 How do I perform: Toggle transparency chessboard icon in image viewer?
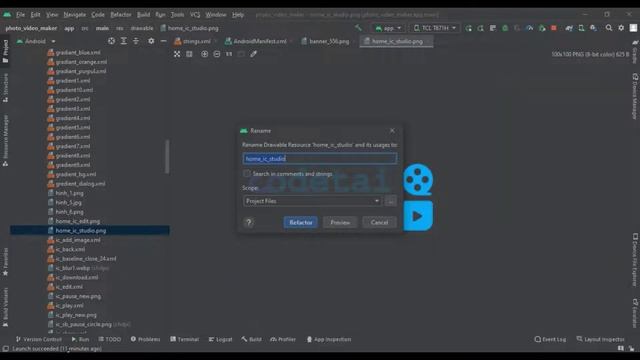pyautogui.click(x=177, y=54)
